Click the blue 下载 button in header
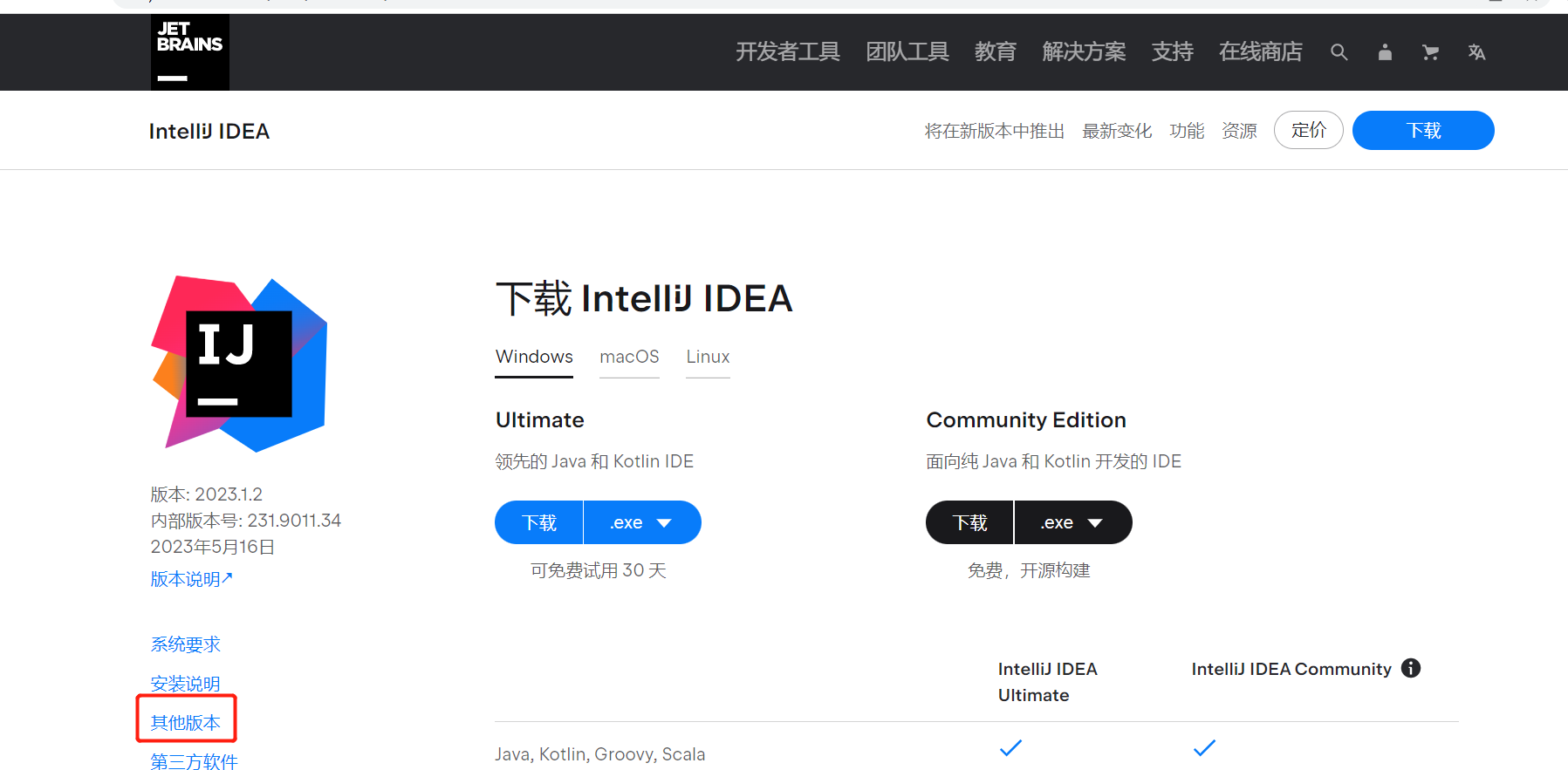Viewport: 1568px width, 770px height. pyautogui.click(x=1423, y=130)
